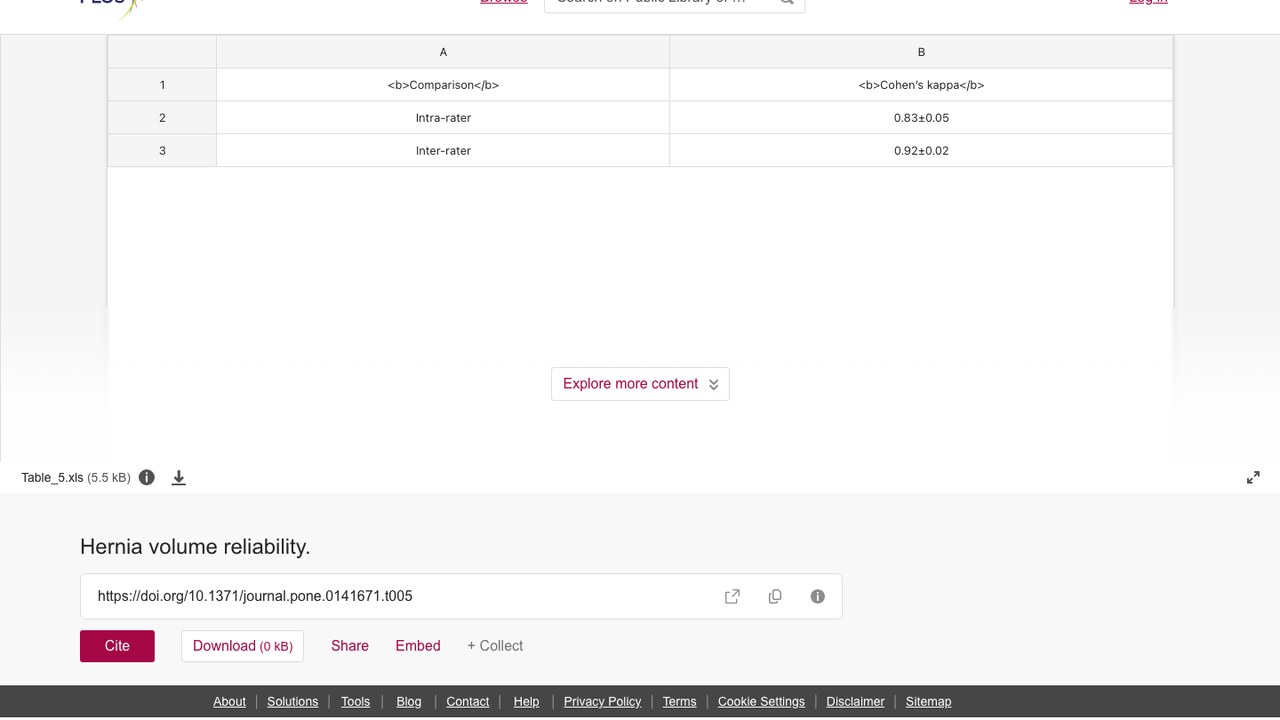
Task: Select cell with value 0.92±0.02
Action: (921, 151)
